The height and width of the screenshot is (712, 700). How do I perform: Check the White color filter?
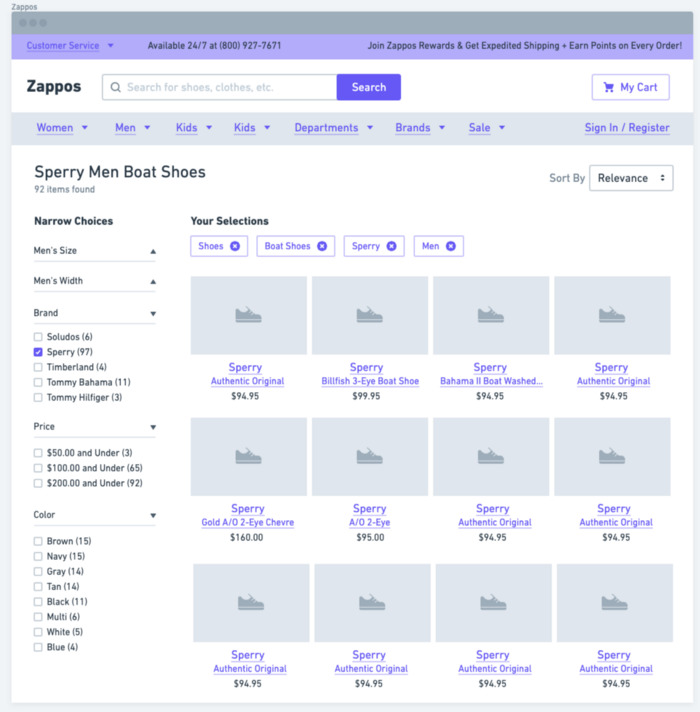(38, 632)
